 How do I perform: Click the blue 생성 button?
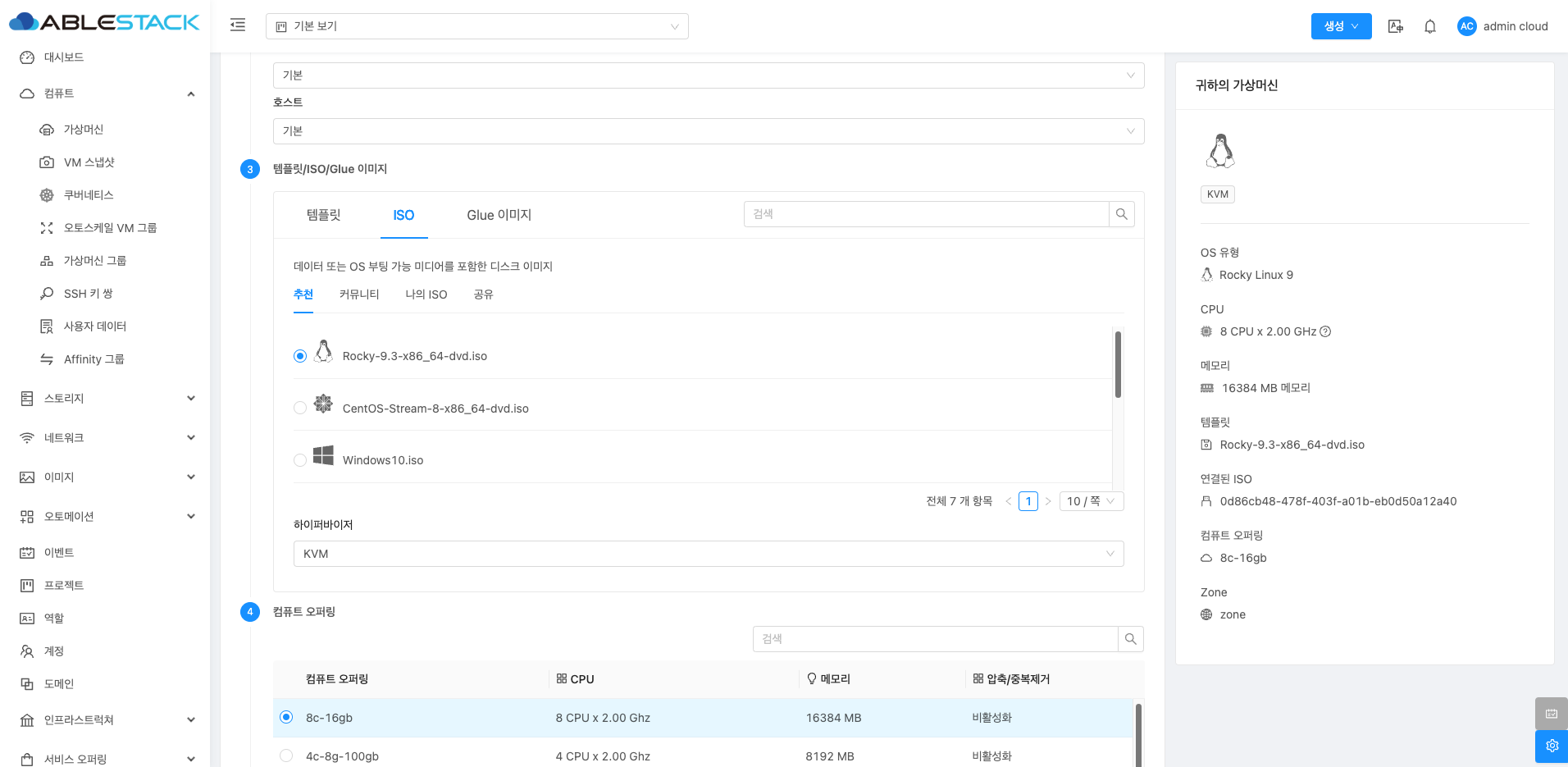[1340, 26]
